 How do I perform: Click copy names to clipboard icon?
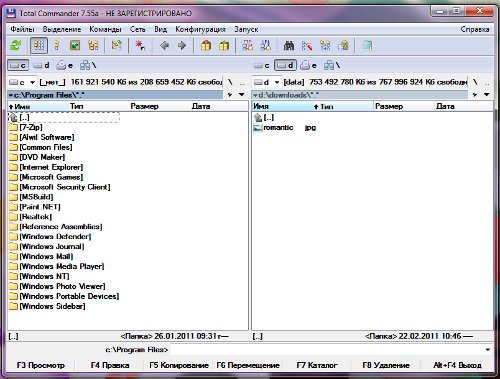[x=343, y=45]
